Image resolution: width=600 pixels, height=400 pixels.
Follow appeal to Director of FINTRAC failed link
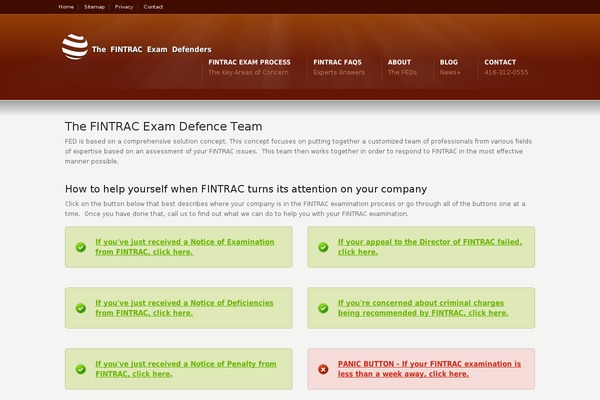430,247
